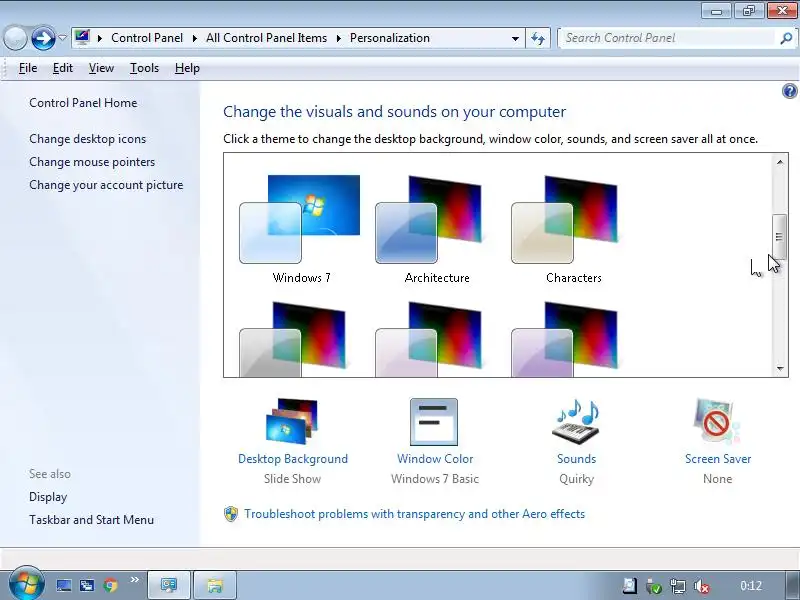The width and height of the screenshot is (800, 600).
Task: Open Desktop Background icon
Action: pyautogui.click(x=292, y=421)
